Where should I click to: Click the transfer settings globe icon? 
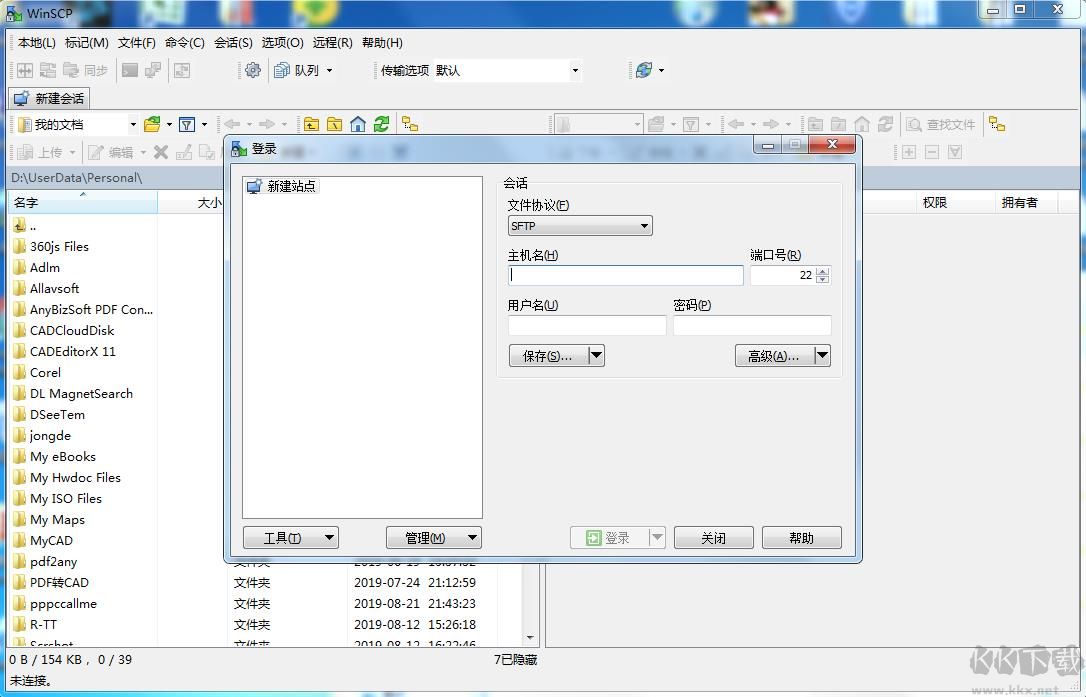pyautogui.click(x=642, y=70)
